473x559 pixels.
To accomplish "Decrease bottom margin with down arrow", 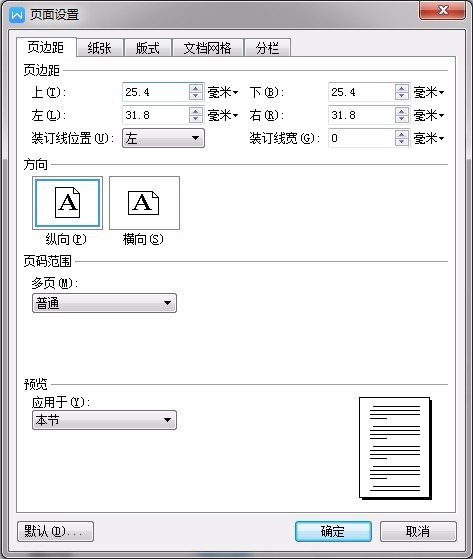I will (402, 96).
